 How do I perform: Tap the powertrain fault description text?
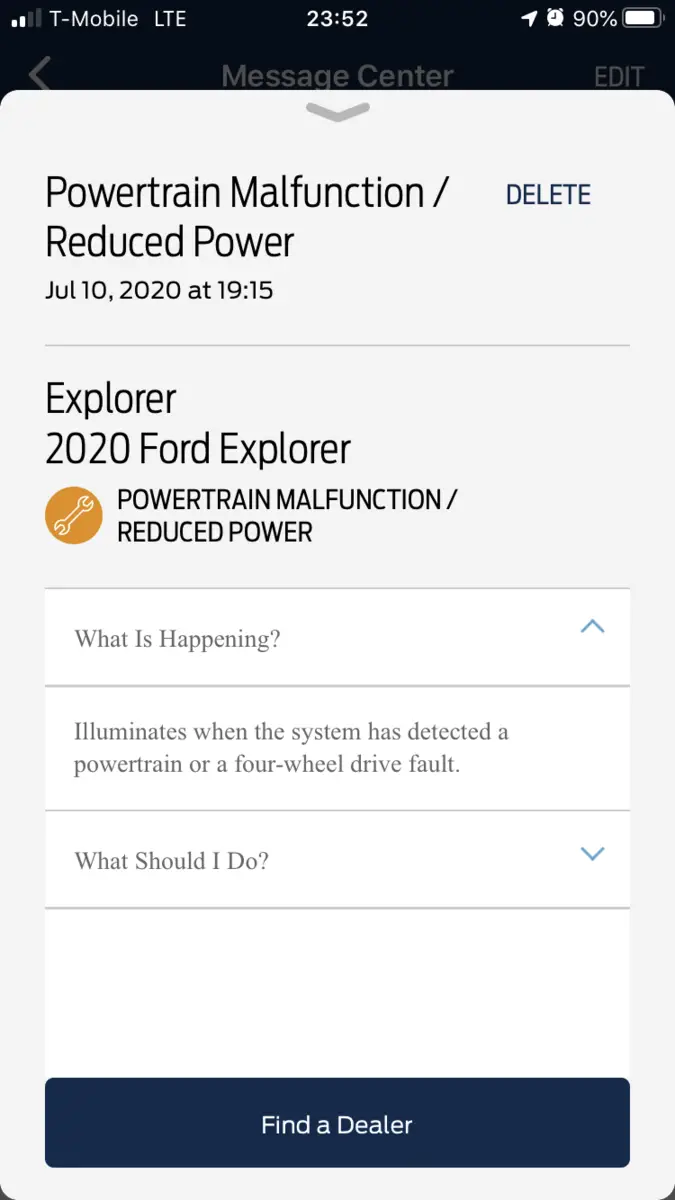(291, 749)
